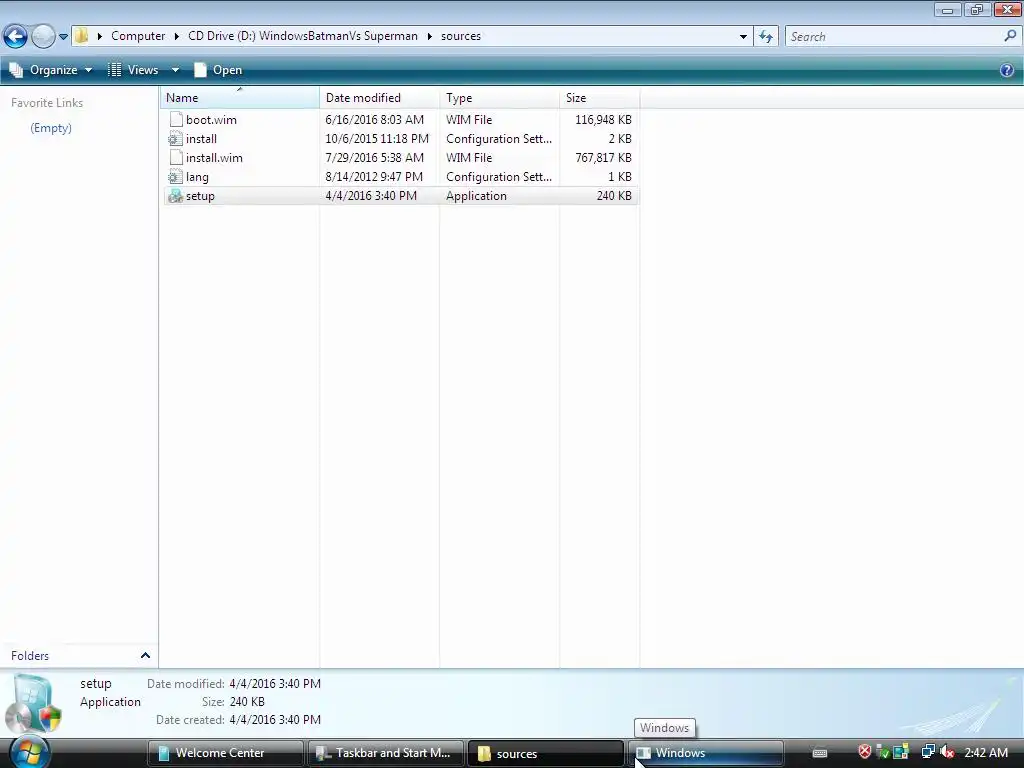Select the install configuration file icon
The height and width of the screenshot is (768, 1024).
[175, 138]
